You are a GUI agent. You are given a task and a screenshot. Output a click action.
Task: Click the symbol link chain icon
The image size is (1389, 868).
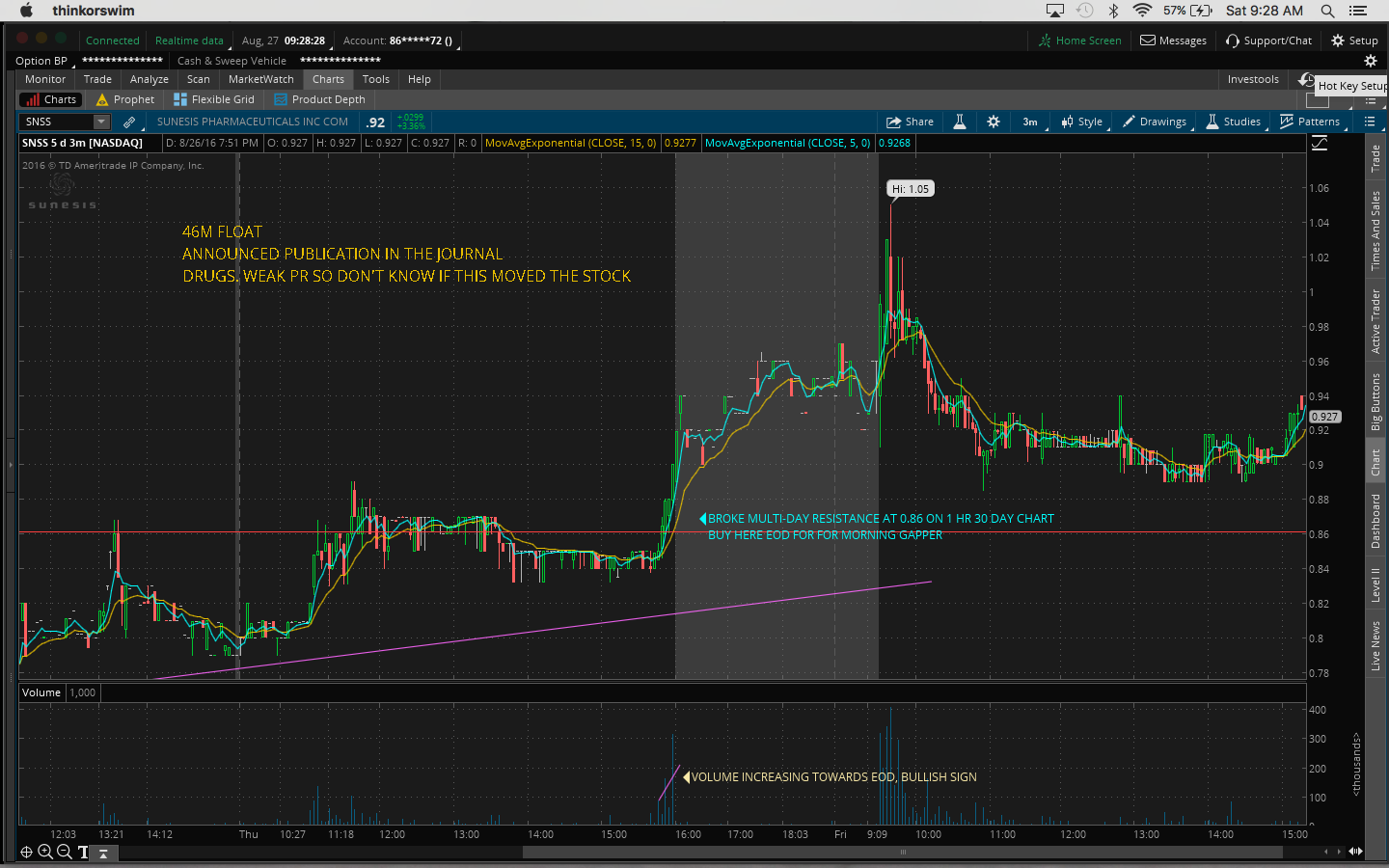click(x=129, y=122)
